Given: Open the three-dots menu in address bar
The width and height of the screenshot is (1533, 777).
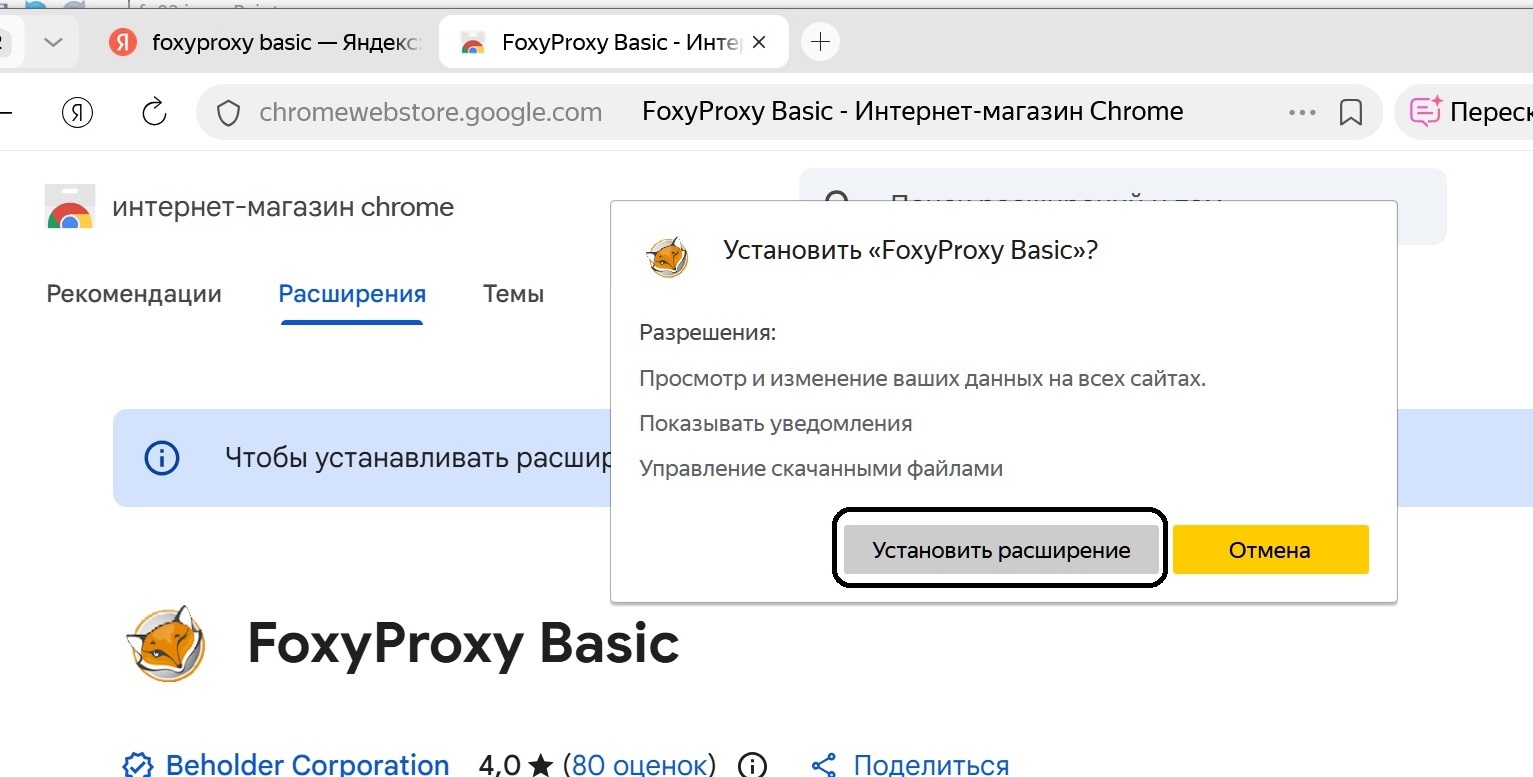Looking at the screenshot, I should tap(1302, 113).
